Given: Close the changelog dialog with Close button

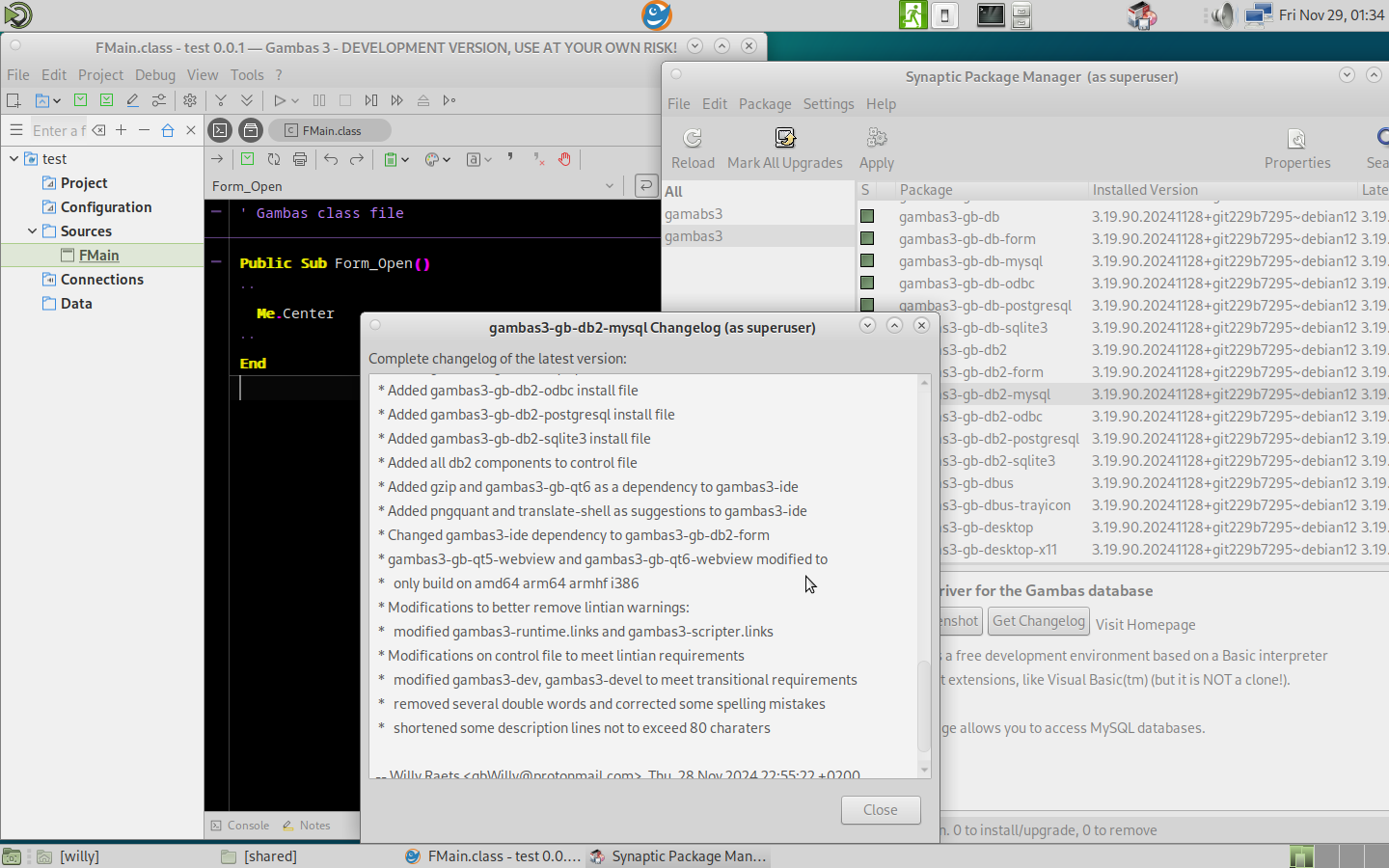Looking at the screenshot, I should pyautogui.click(x=881, y=810).
